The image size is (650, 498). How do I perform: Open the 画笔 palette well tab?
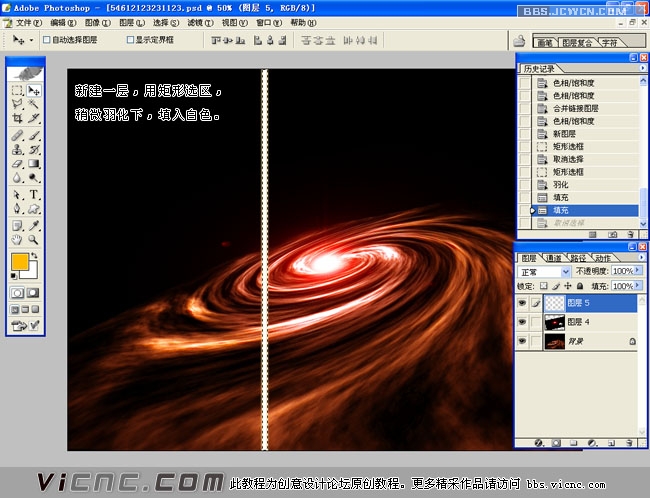[x=545, y=42]
